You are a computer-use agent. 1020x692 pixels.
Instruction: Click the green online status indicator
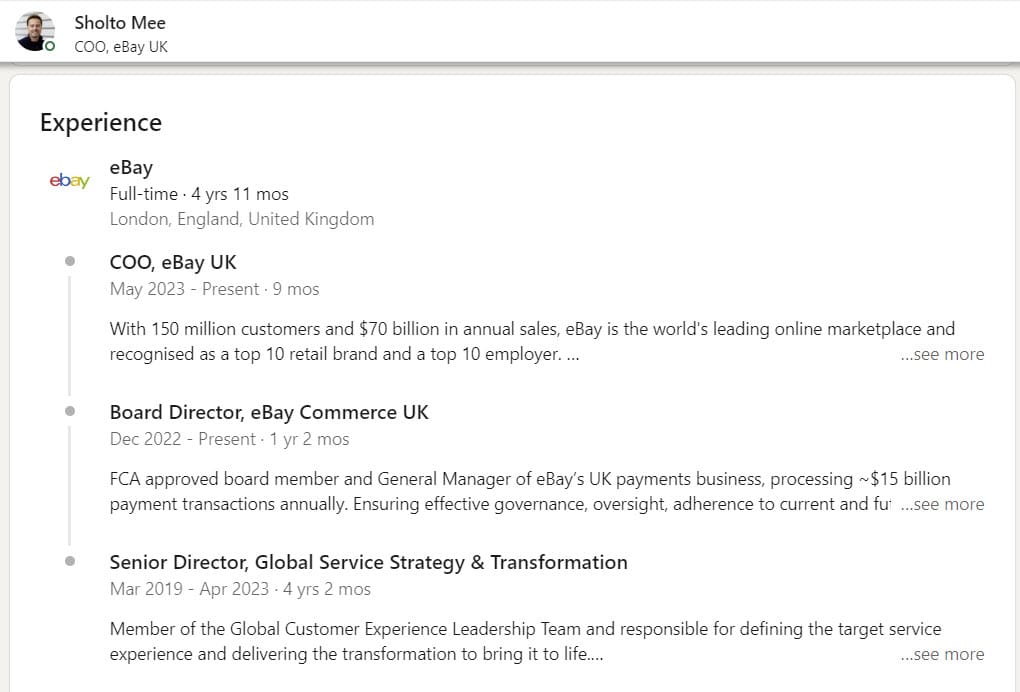click(50, 47)
